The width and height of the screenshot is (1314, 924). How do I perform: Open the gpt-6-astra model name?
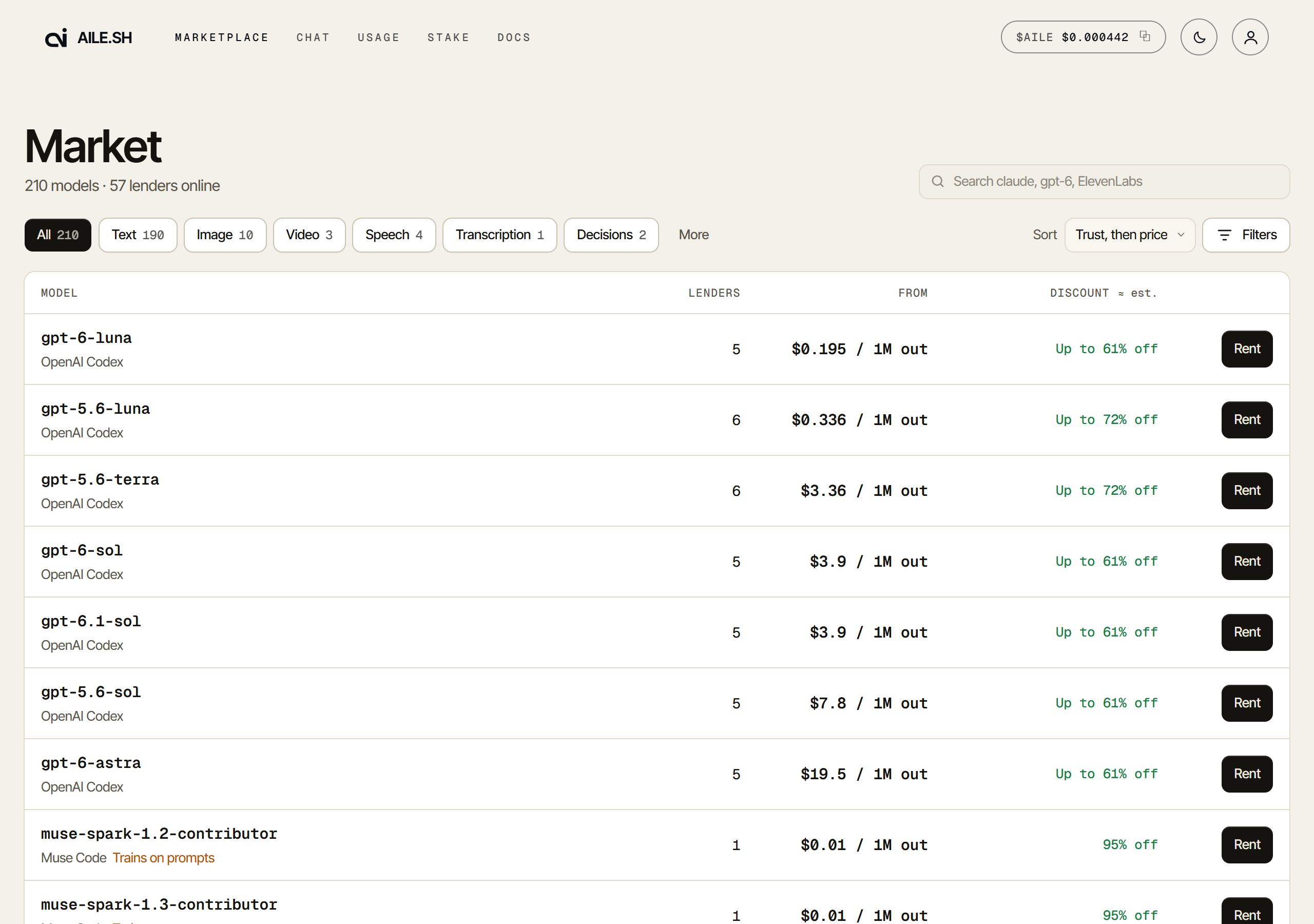tap(91, 763)
